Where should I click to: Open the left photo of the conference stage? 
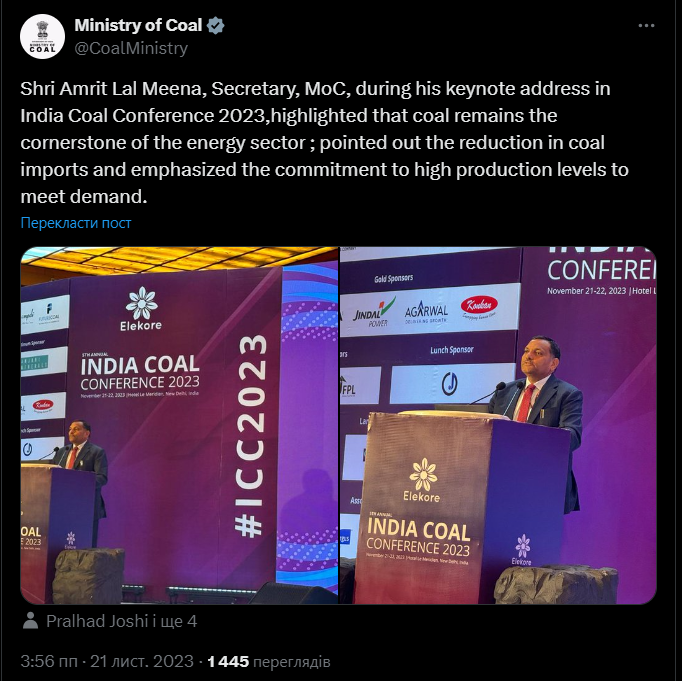(179, 425)
